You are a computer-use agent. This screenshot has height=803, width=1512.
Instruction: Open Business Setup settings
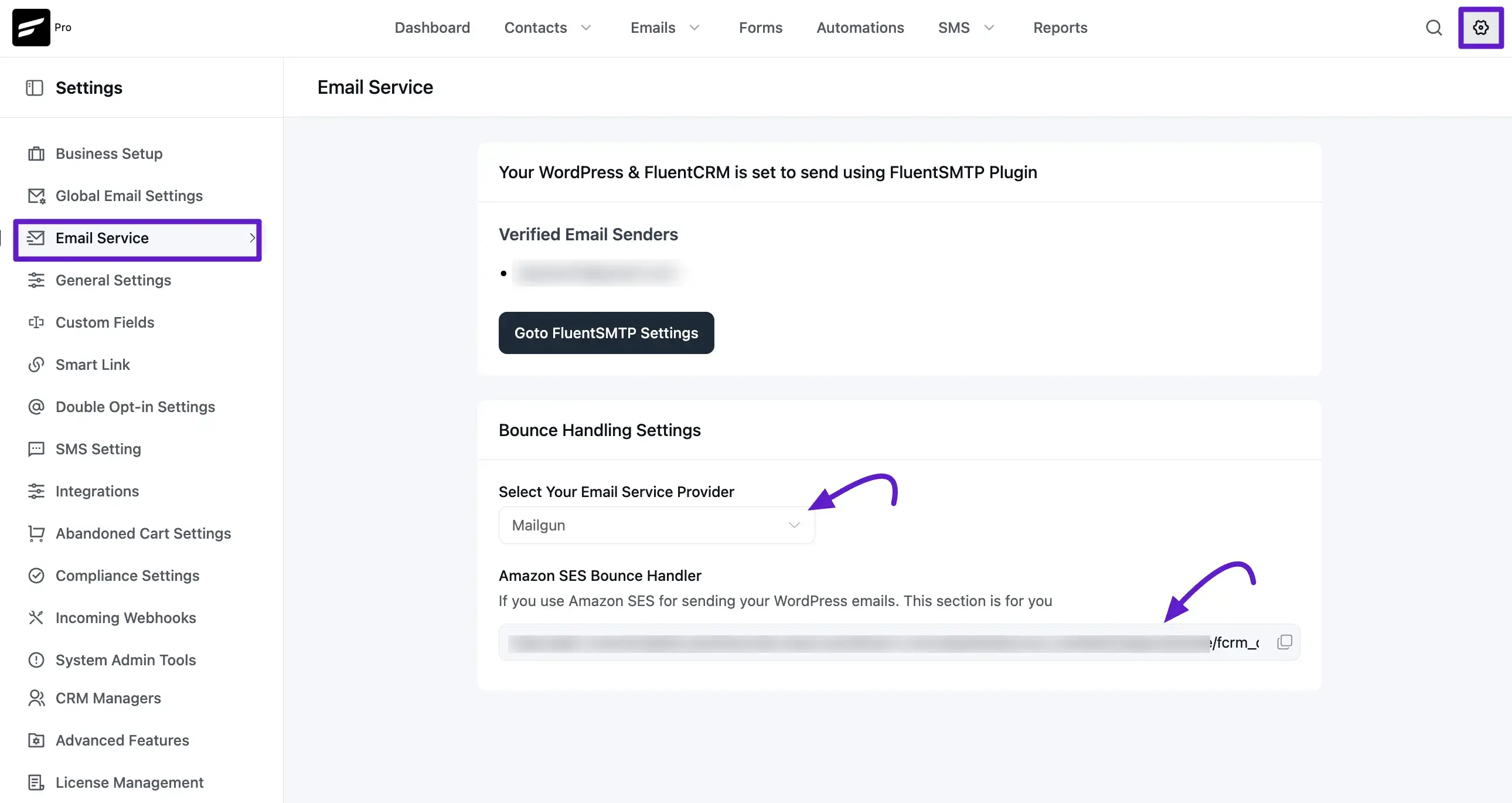pyautogui.click(x=109, y=154)
